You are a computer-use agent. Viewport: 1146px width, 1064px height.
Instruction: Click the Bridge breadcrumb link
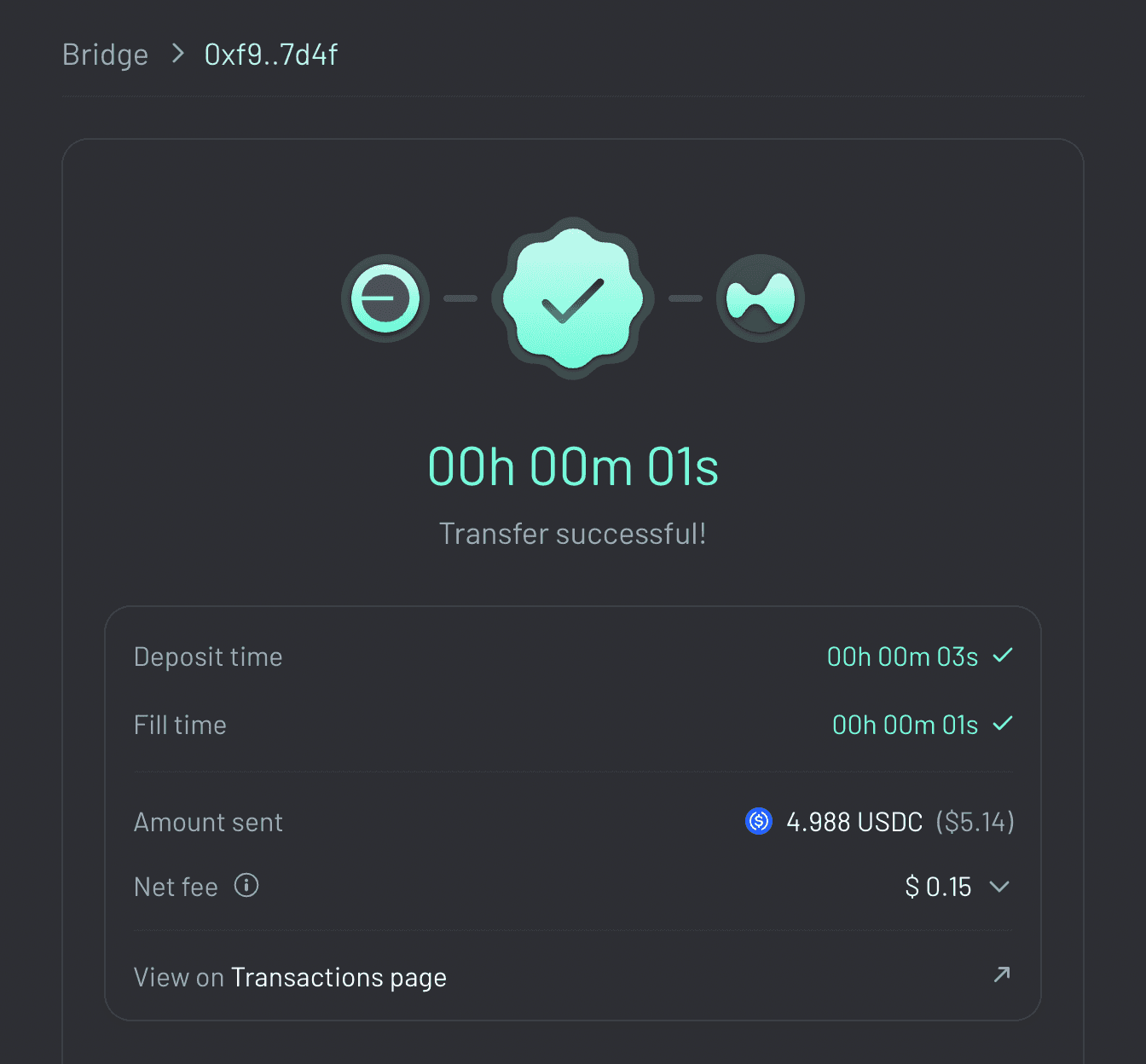105,55
